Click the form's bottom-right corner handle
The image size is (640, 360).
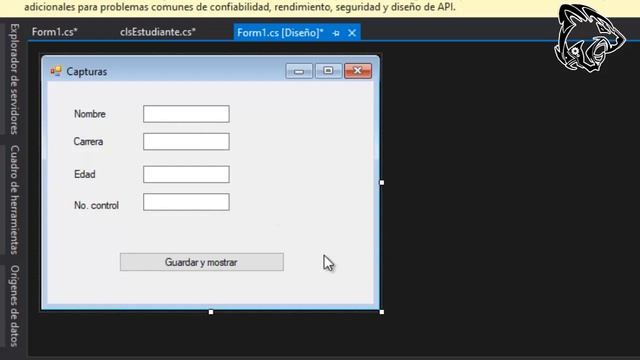(382, 312)
